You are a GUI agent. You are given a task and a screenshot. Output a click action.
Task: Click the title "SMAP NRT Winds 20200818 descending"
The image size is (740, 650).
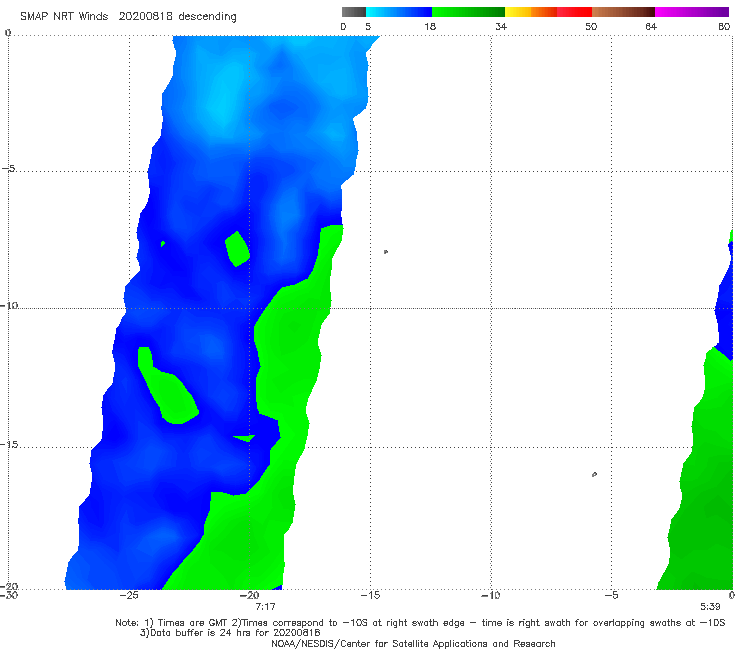click(128, 16)
